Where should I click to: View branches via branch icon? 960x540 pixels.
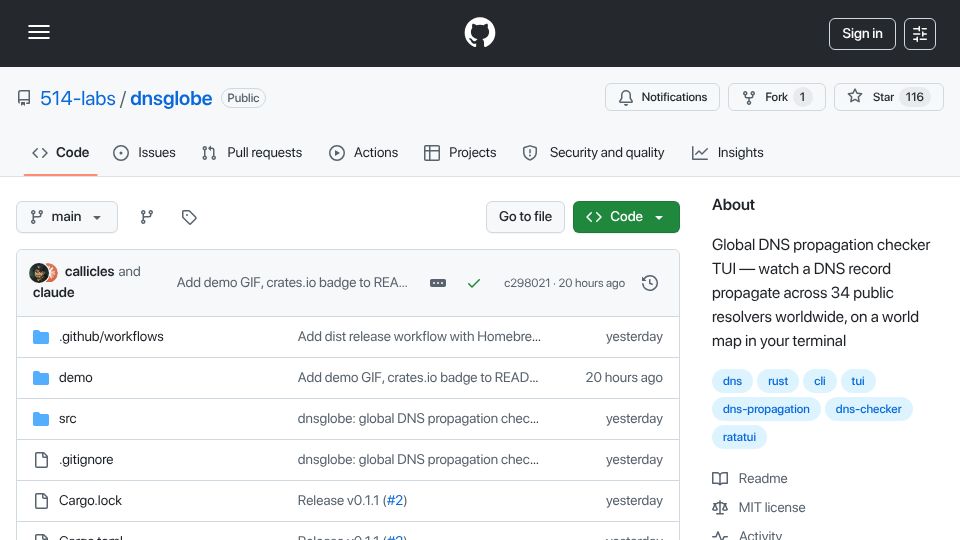[146, 217]
